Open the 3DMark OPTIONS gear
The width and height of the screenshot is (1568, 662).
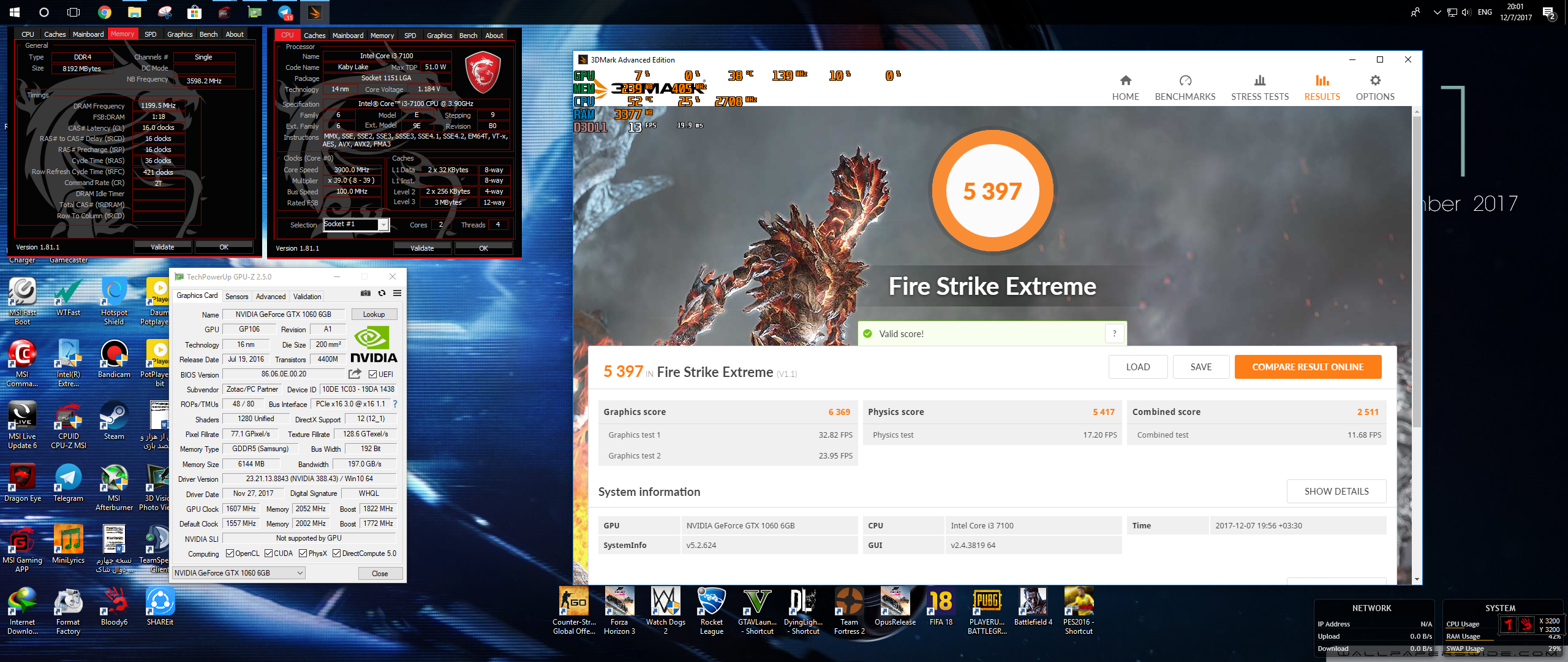(1375, 88)
